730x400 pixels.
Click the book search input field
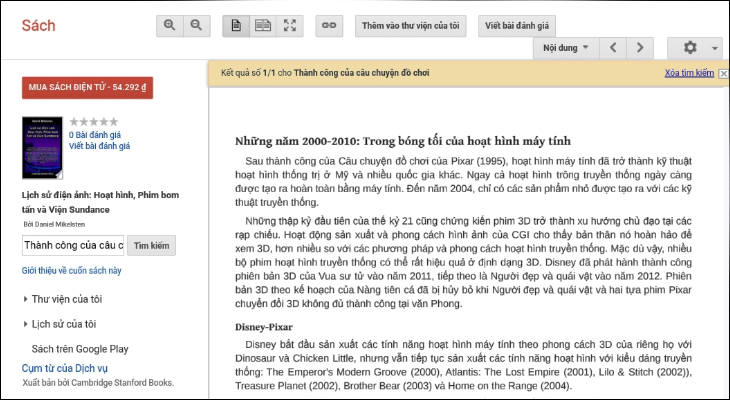[73, 245]
